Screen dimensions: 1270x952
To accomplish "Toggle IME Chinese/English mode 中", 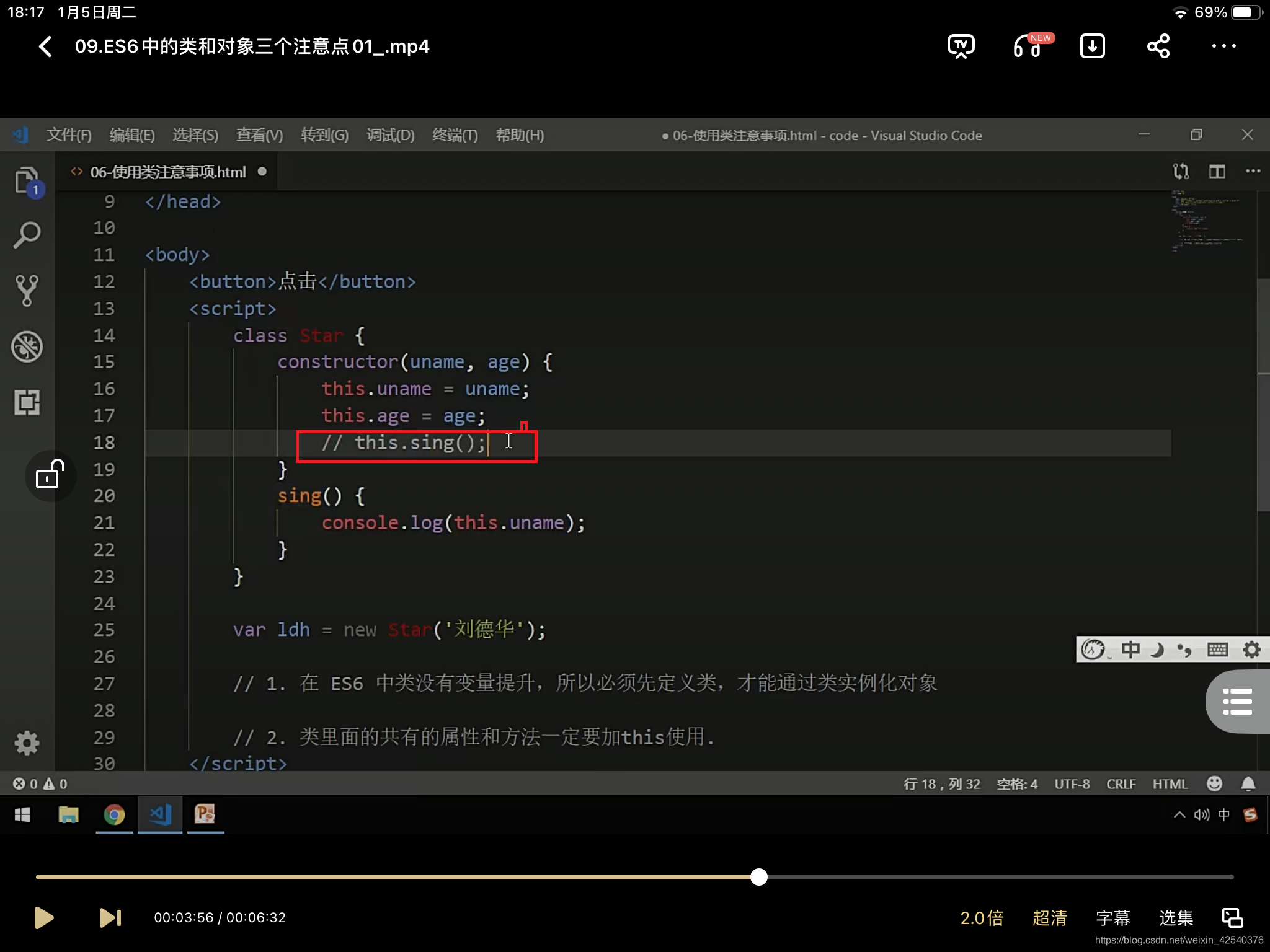I will click(1130, 650).
